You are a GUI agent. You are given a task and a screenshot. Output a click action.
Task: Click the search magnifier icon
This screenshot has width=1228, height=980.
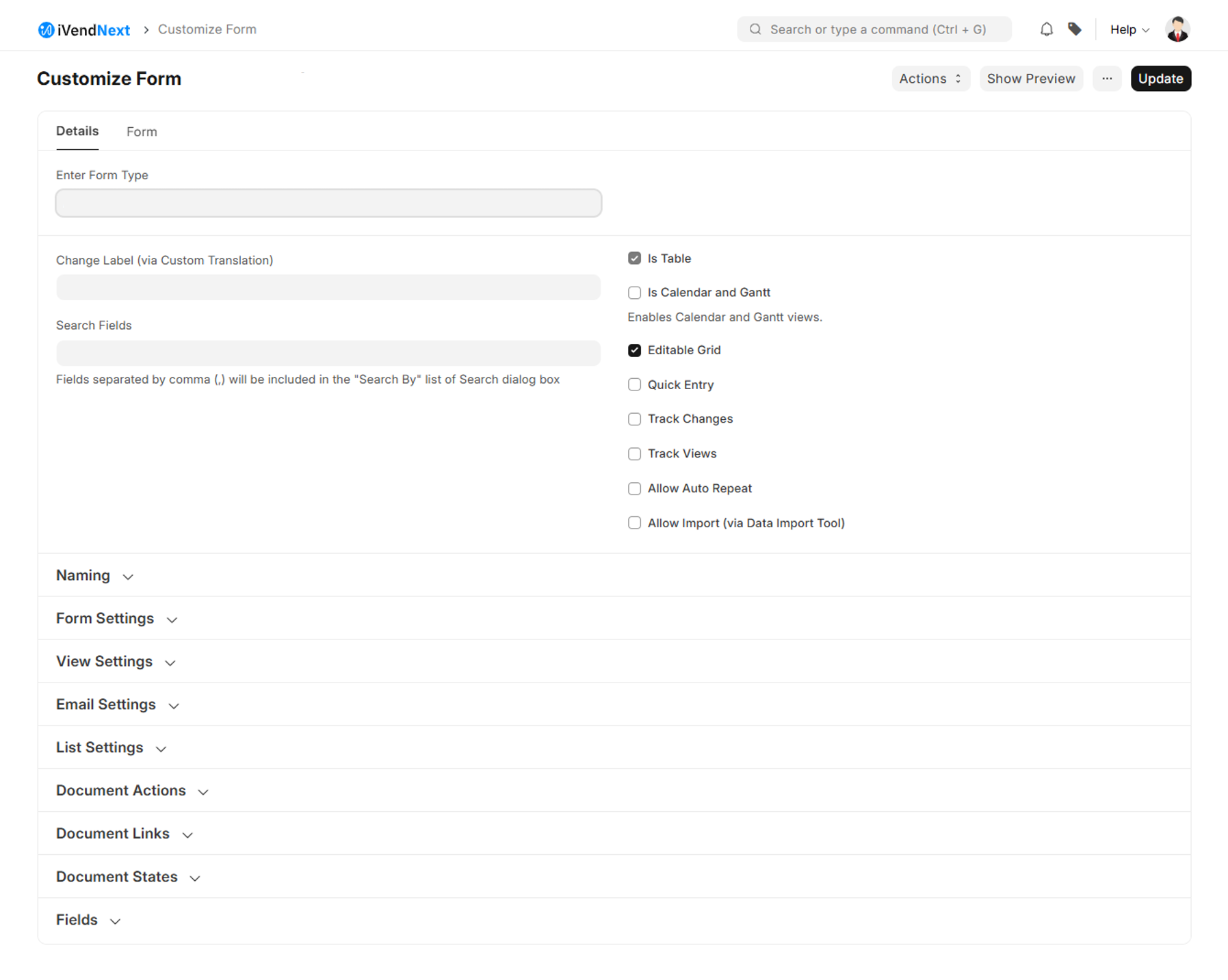point(755,29)
